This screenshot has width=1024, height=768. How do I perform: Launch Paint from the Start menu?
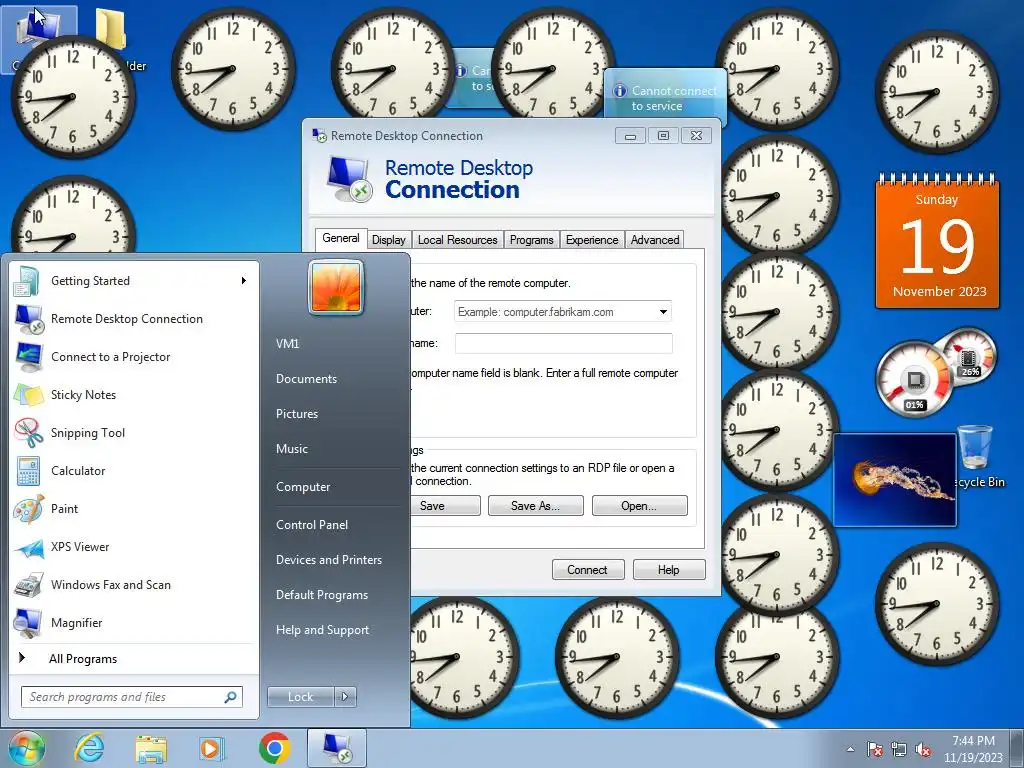tap(133, 508)
